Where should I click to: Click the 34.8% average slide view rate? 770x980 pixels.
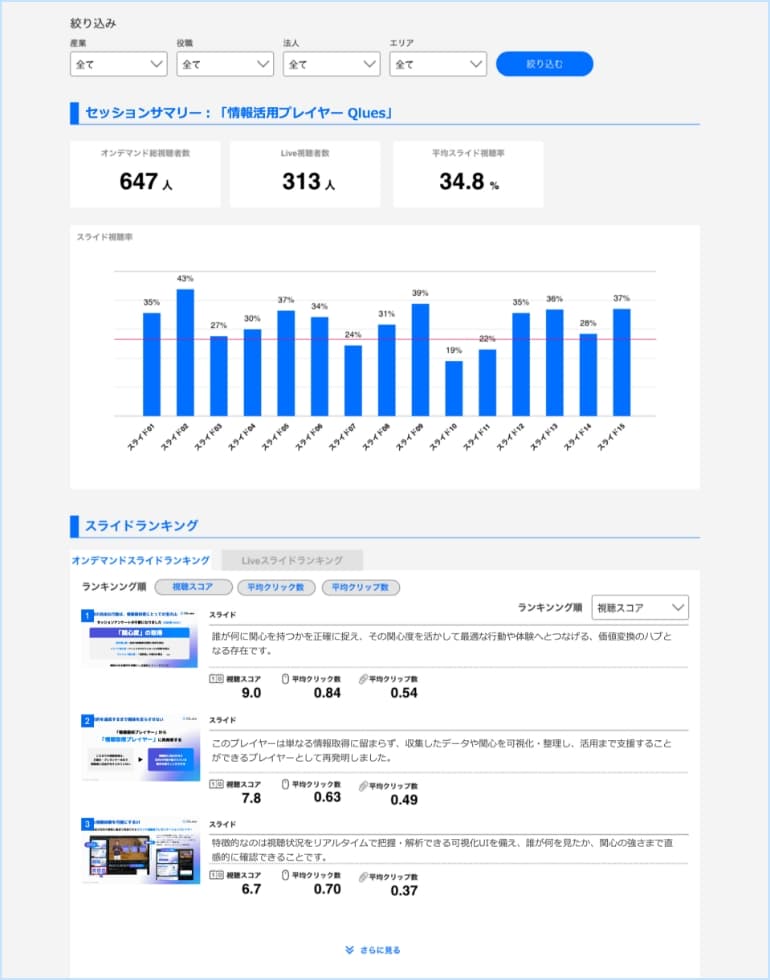tap(469, 181)
